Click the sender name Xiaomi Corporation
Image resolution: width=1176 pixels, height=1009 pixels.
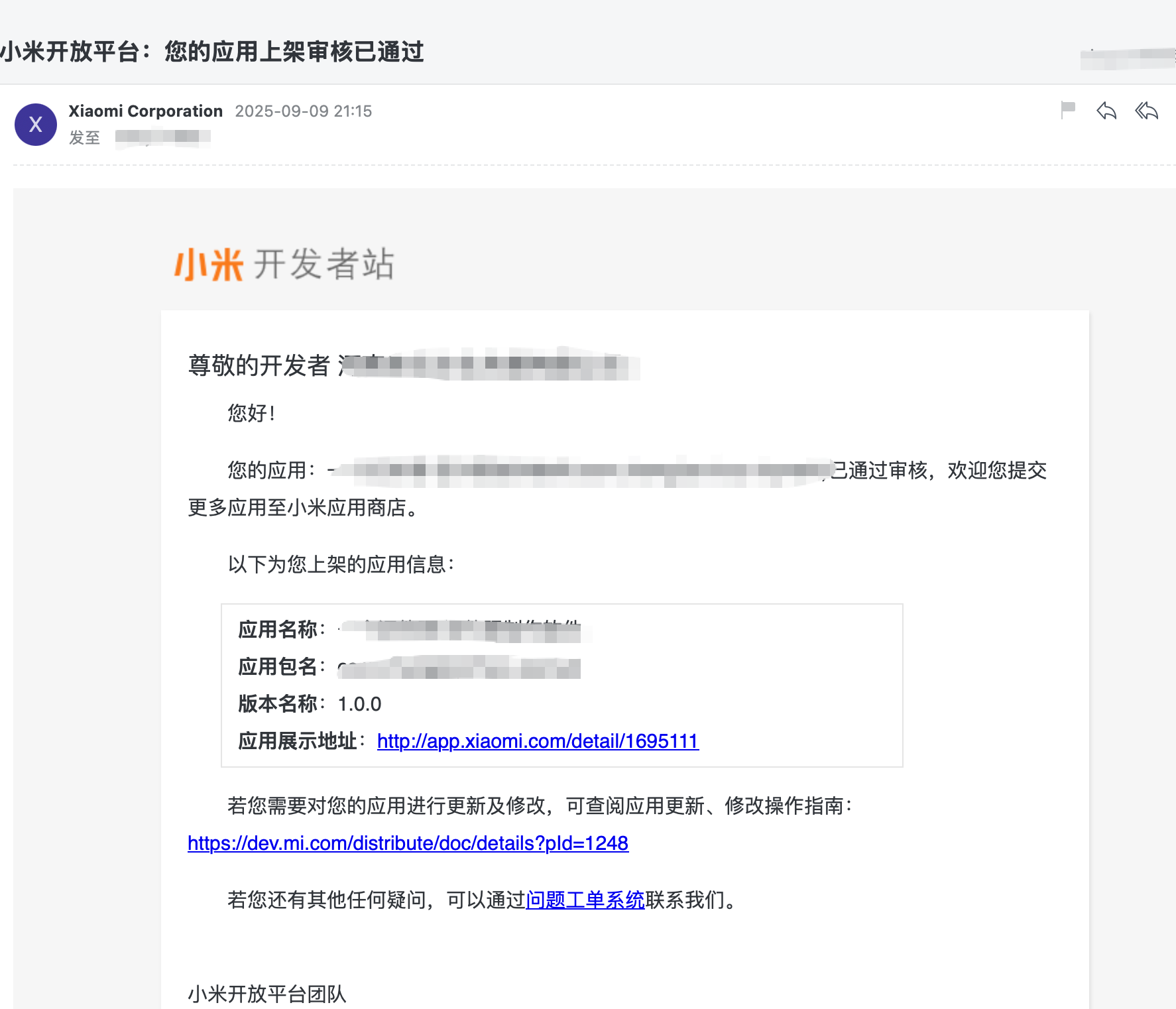pyautogui.click(x=146, y=111)
